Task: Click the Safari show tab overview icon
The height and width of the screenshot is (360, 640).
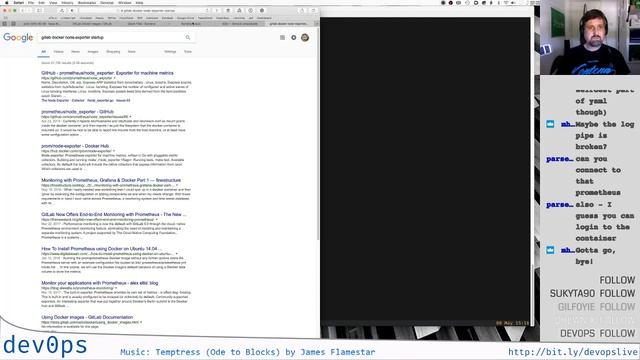Action: click(x=313, y=11)
